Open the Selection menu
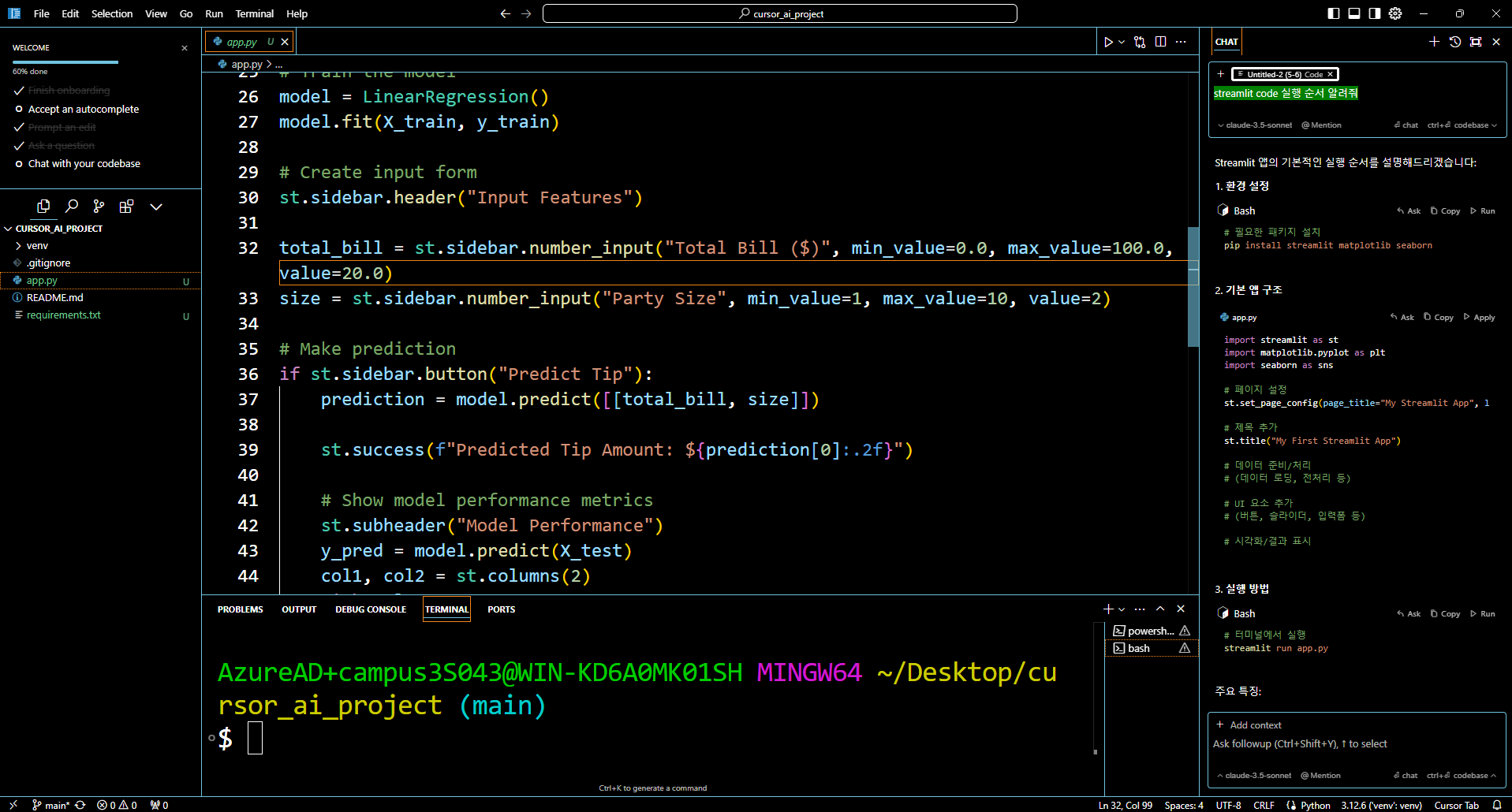This screenshot has width=1512, height=812. 112,13
